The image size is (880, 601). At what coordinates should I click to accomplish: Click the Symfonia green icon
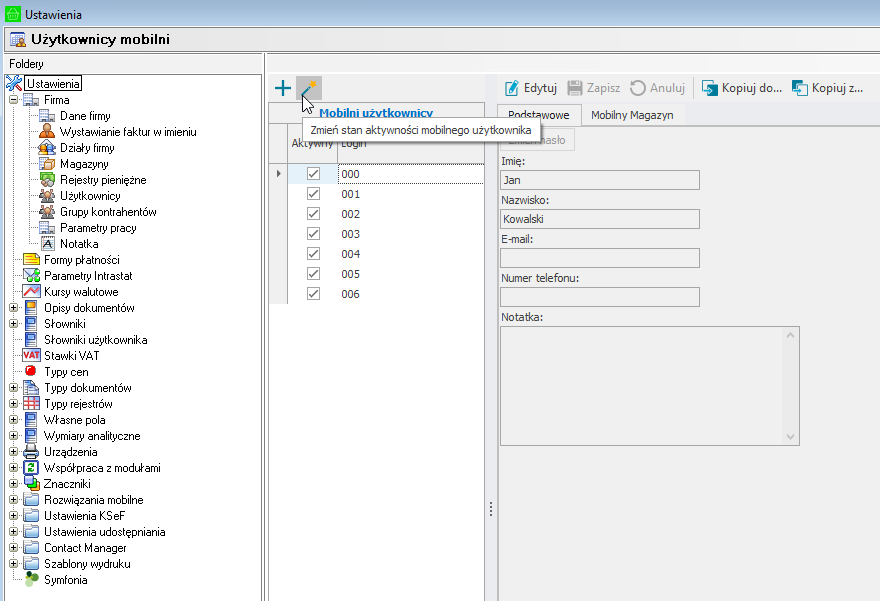(32, 579)
